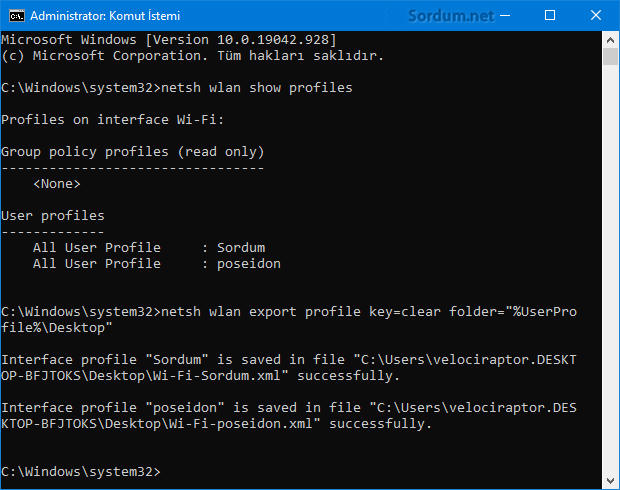Image resolution: width=620 pixels, height=490 pixels.
Task: Click the "User profiles" heading
Action: point(53,216)
